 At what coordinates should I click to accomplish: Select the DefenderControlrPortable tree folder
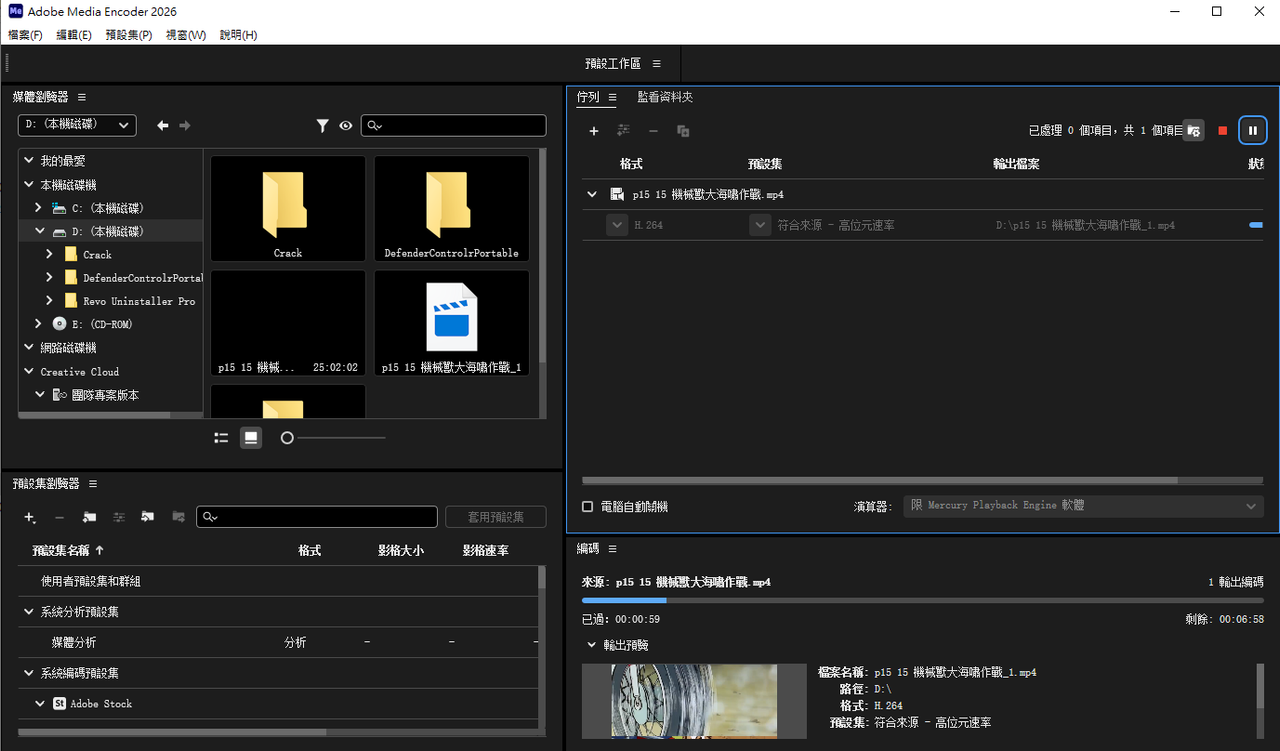pos(143,278)
